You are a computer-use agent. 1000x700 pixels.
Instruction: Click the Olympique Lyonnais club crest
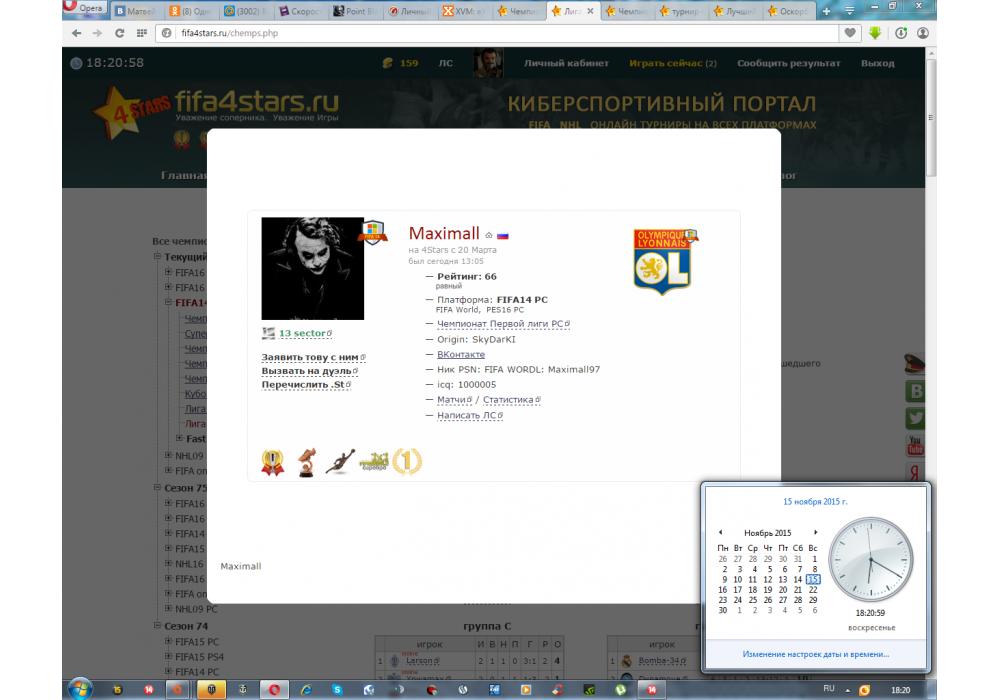click(663, 261)
